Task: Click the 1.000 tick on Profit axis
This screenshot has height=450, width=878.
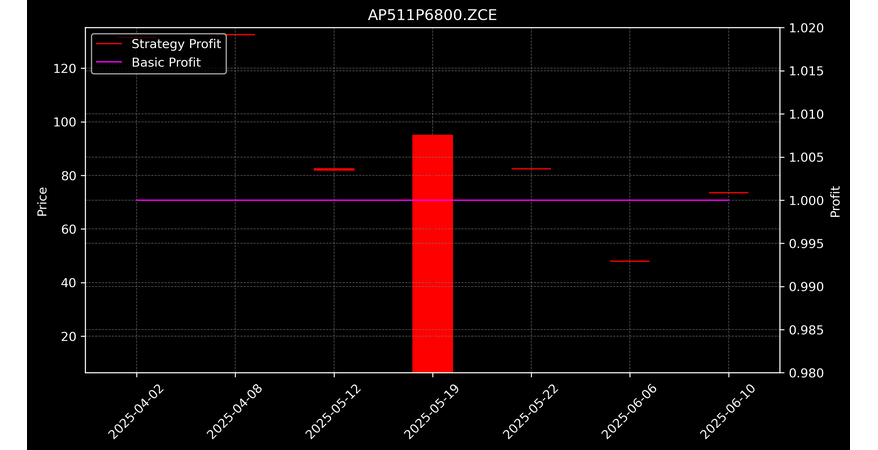Action: click(806, 200)
